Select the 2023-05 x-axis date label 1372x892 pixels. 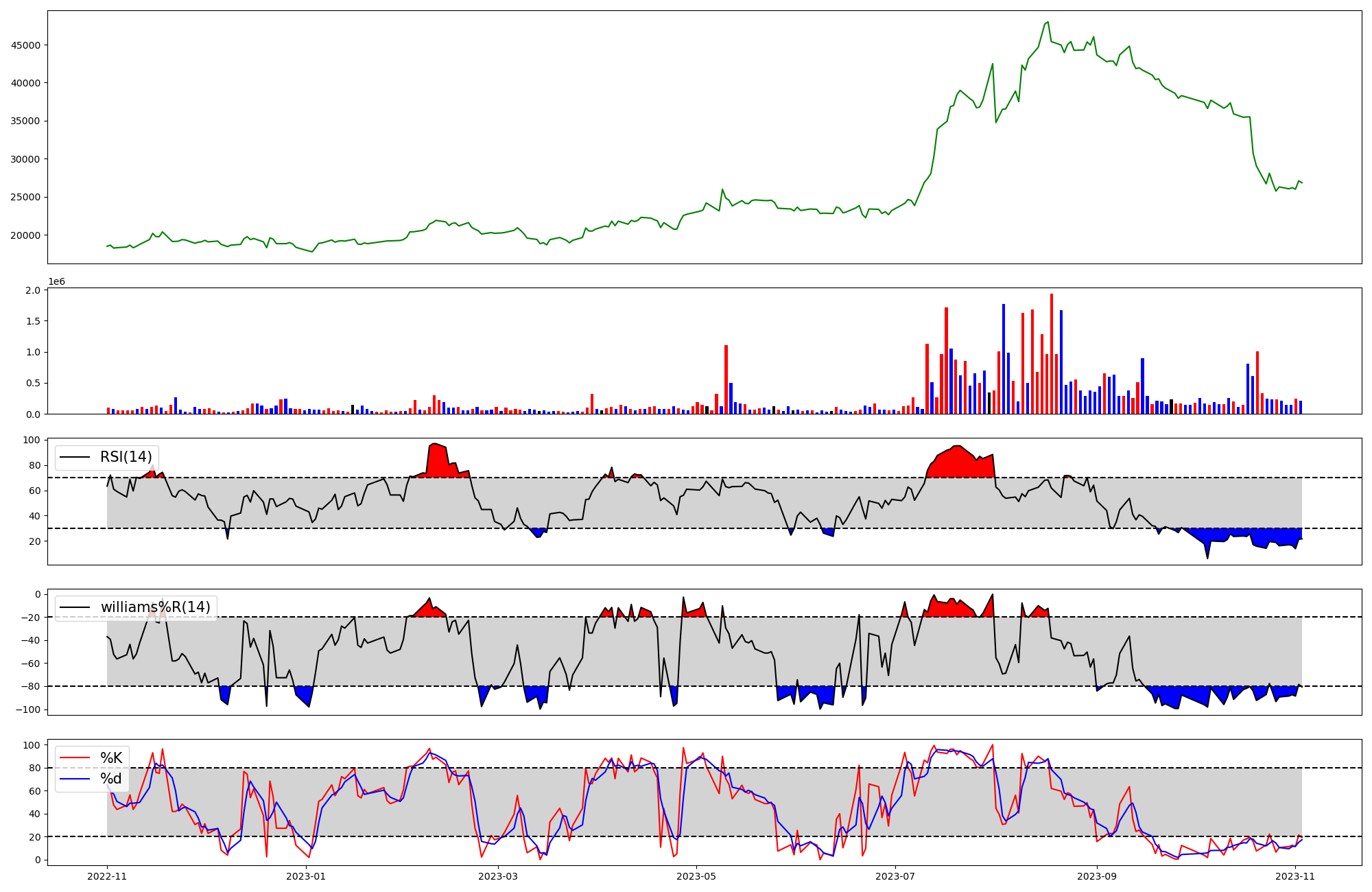tap(697, 876)
